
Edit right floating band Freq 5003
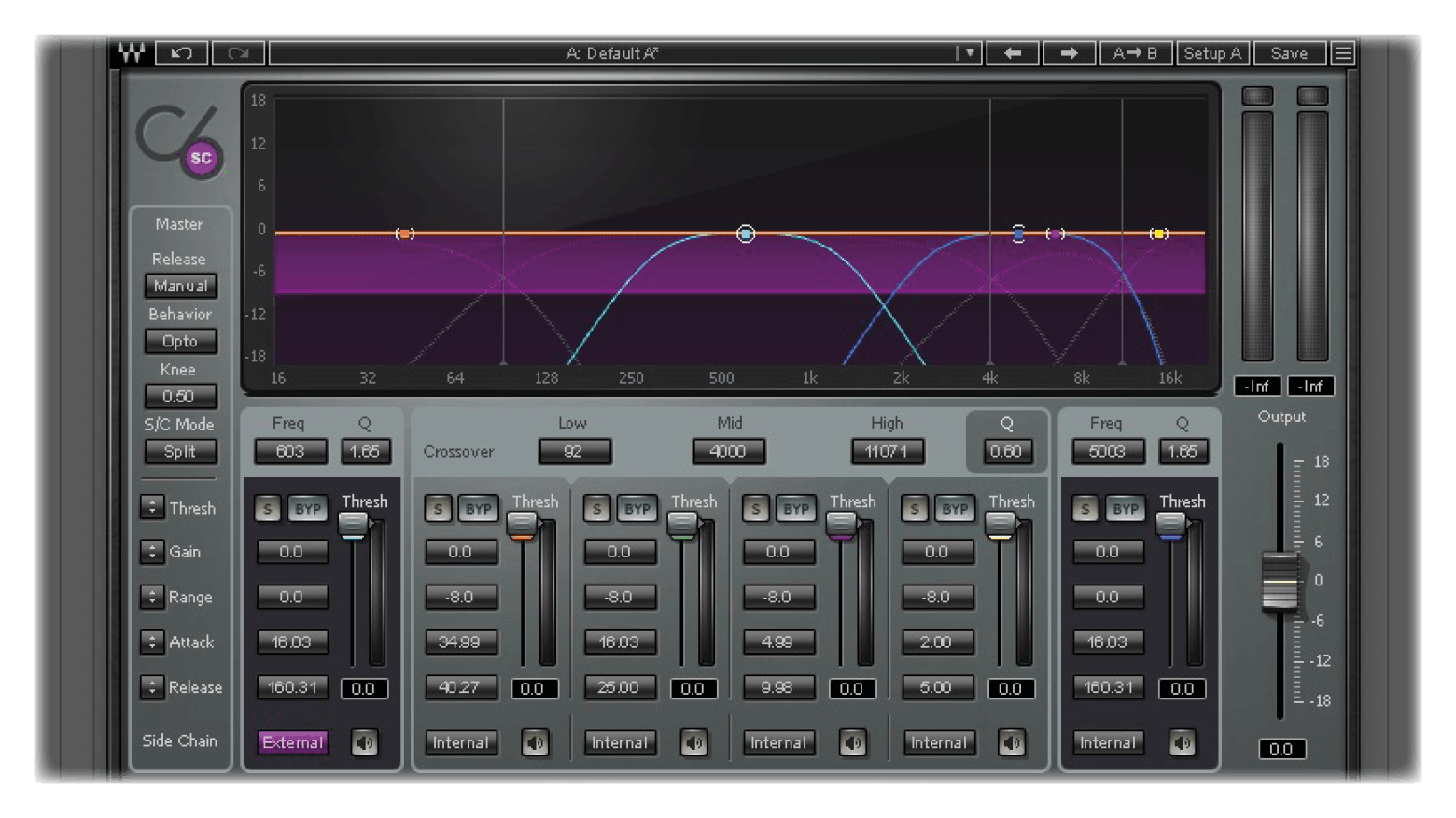click(1107, 451)
